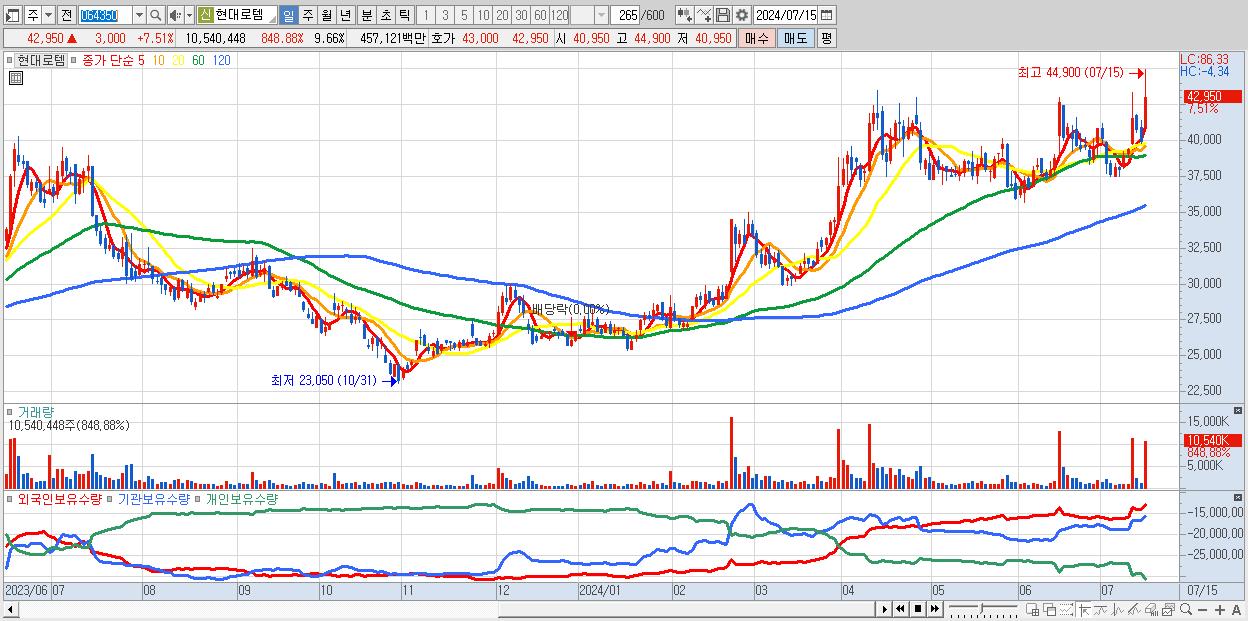Click the overlapping windows icon
Screen dimensions: 1248x621
[x=1050, y=610]
